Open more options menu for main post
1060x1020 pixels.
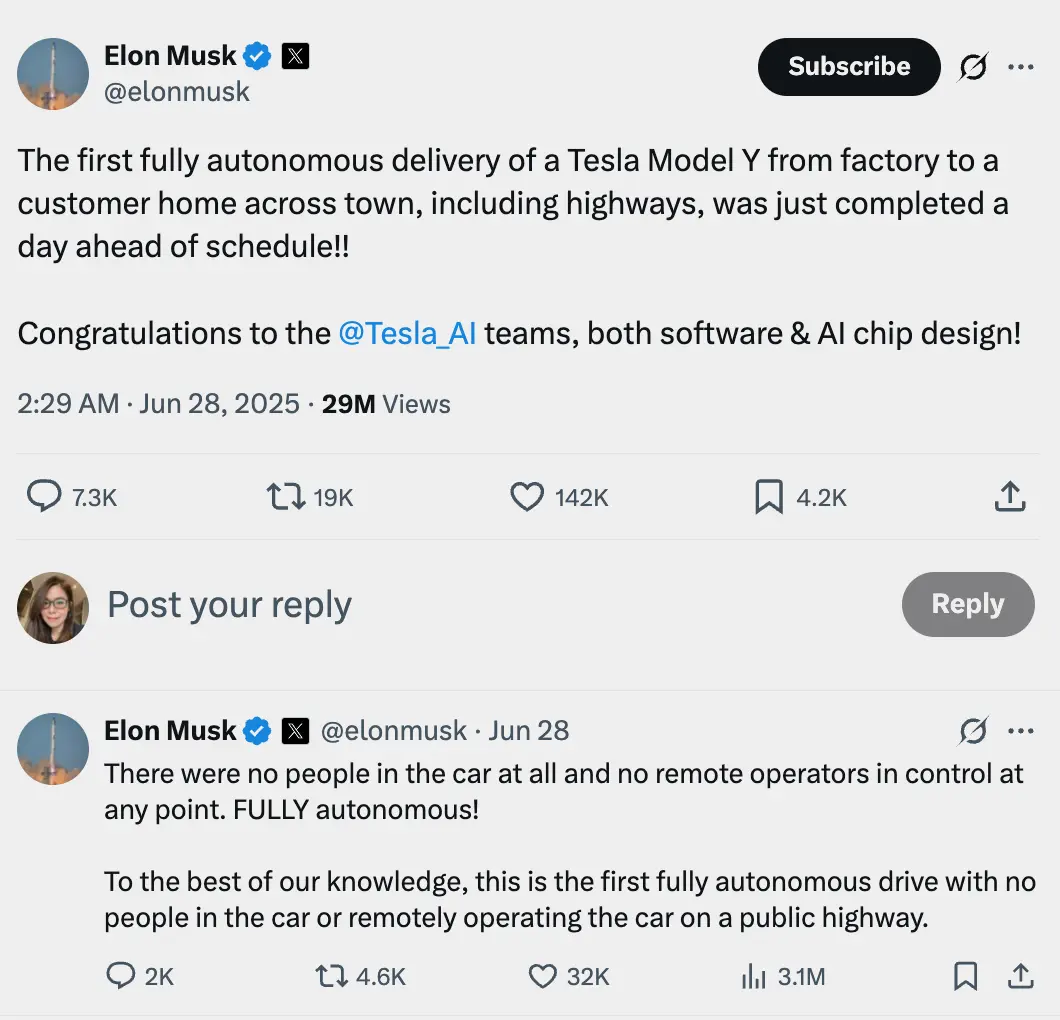click(x=1021, y=67)
